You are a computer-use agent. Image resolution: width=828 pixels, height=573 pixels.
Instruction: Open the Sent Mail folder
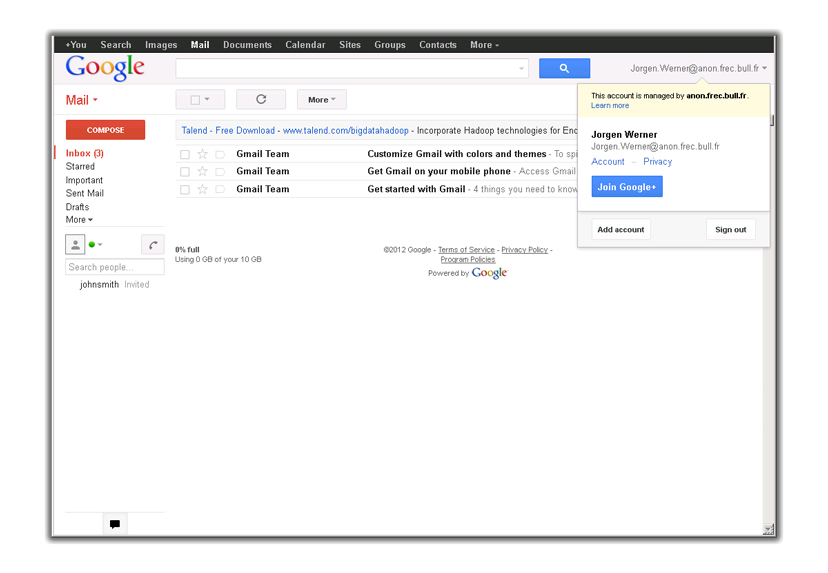(x=84, y=193)
